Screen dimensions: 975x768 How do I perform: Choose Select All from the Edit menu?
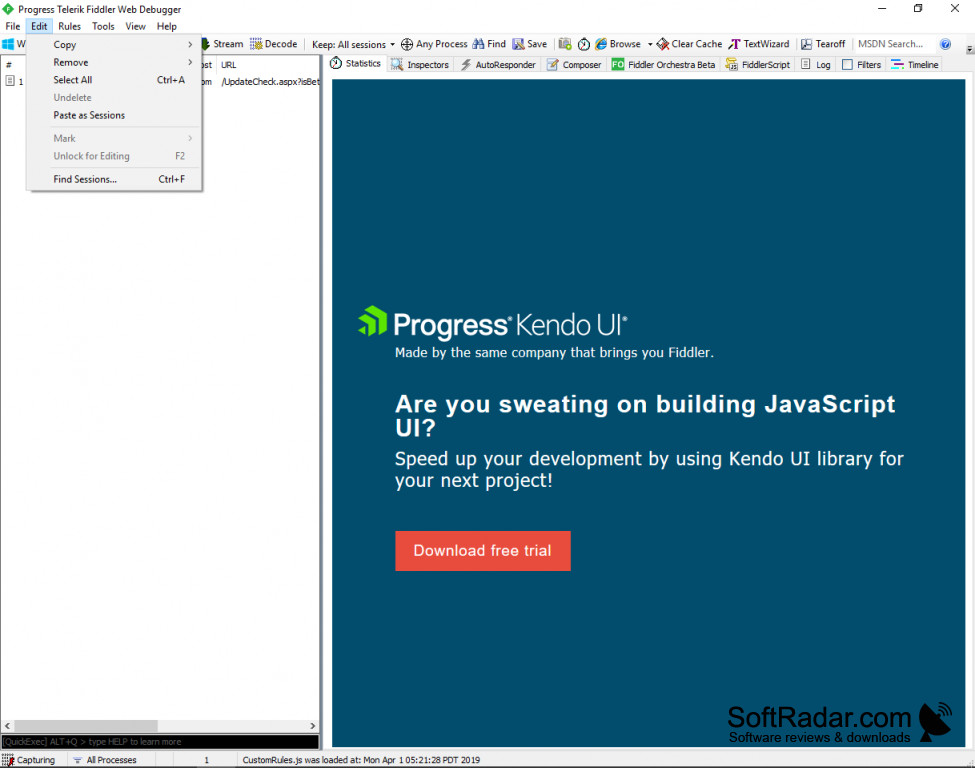click(x=115, y=80)
